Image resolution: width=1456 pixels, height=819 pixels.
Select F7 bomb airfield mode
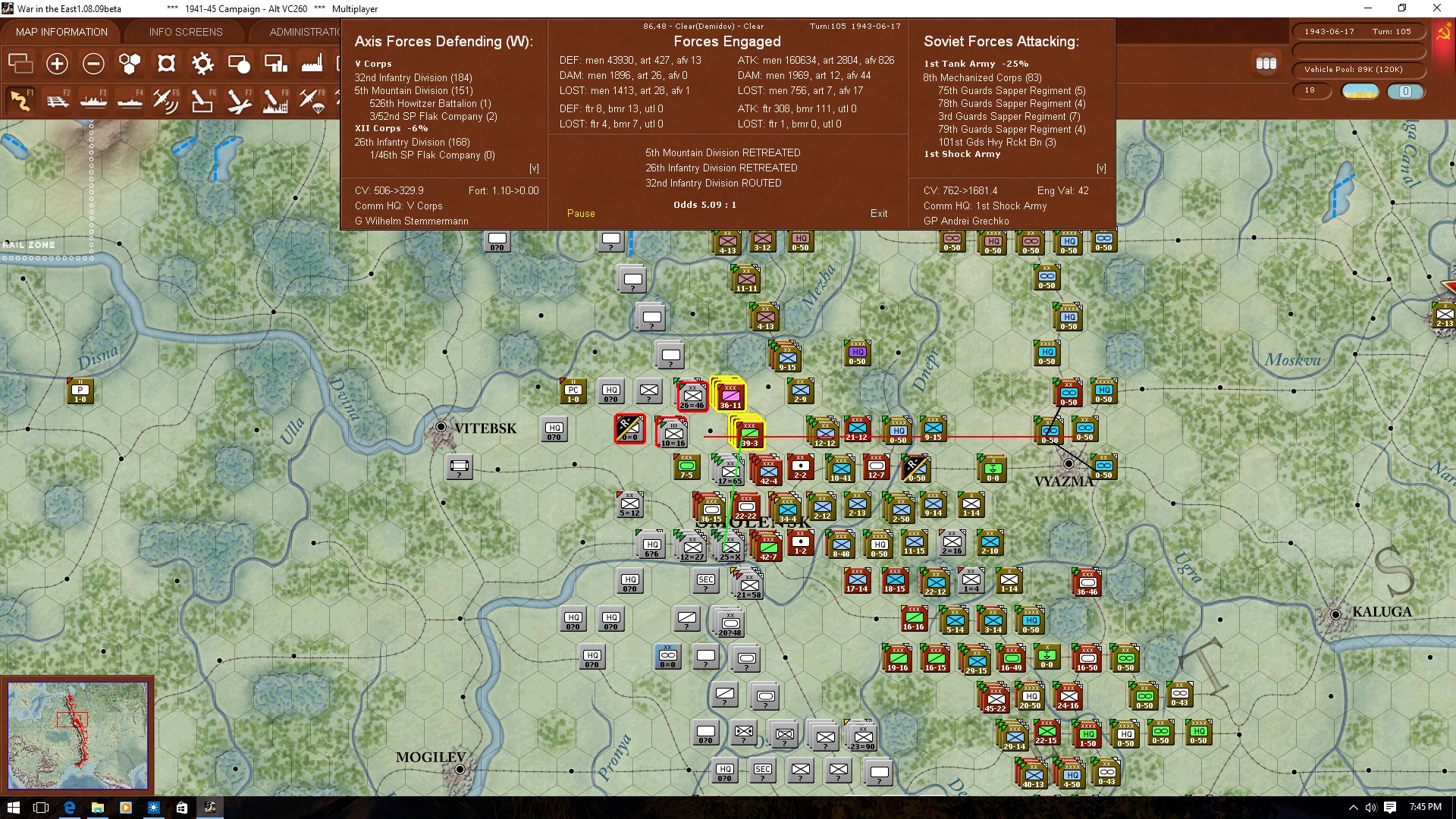click(239, 100)
